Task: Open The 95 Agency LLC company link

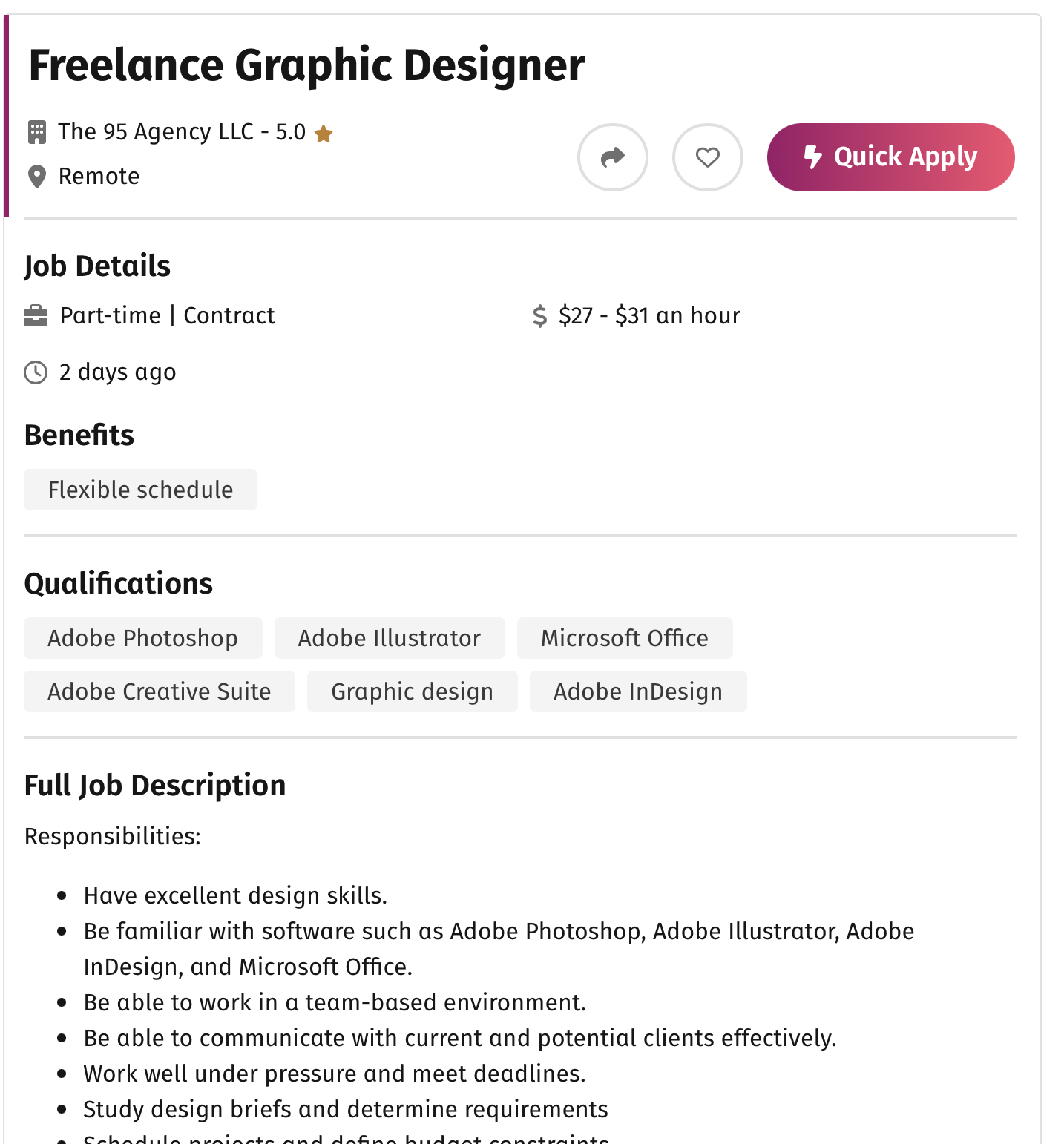Action: click(x=156, y=132)
